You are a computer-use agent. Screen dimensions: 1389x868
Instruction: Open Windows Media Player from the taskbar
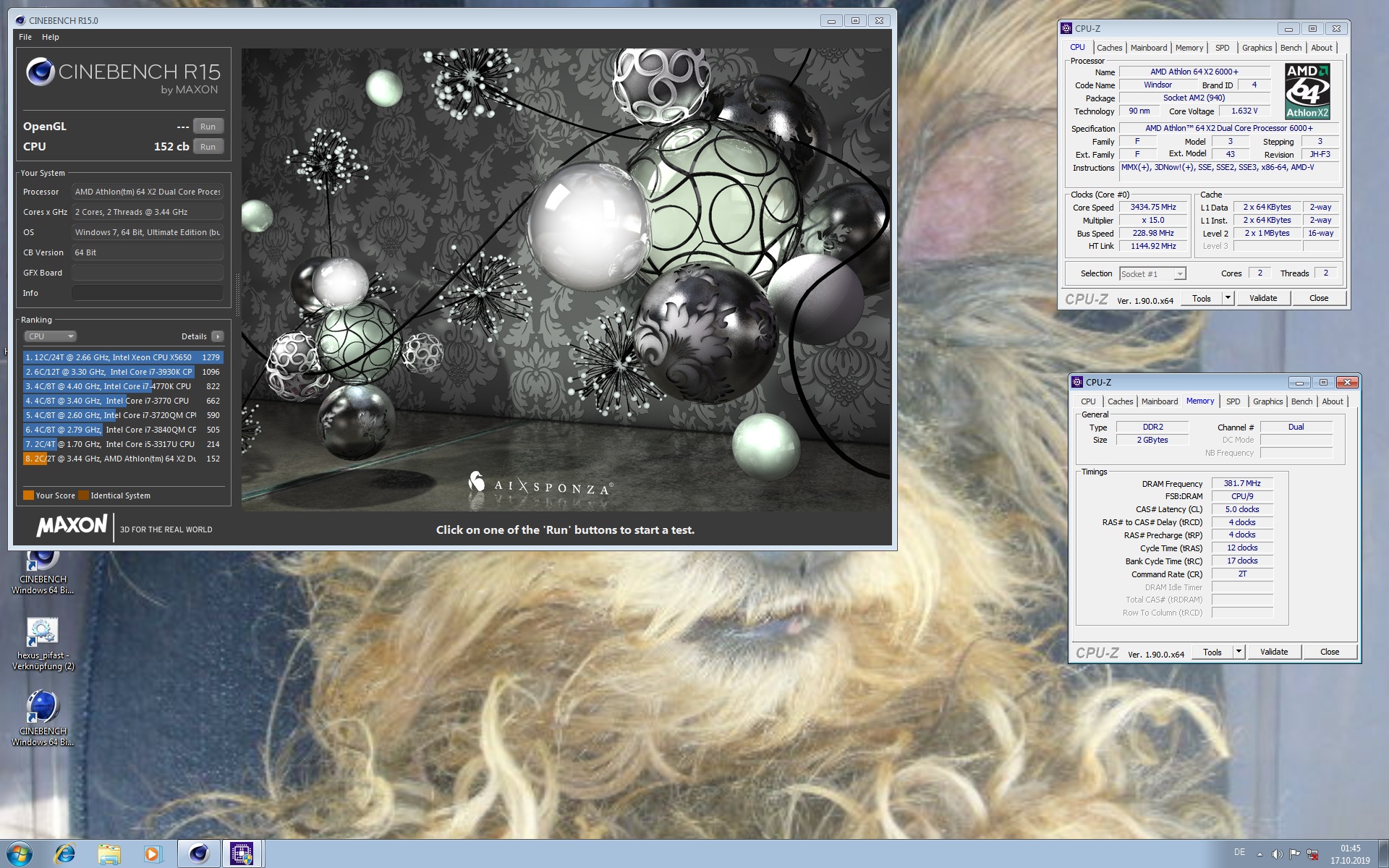click(153, 854)
